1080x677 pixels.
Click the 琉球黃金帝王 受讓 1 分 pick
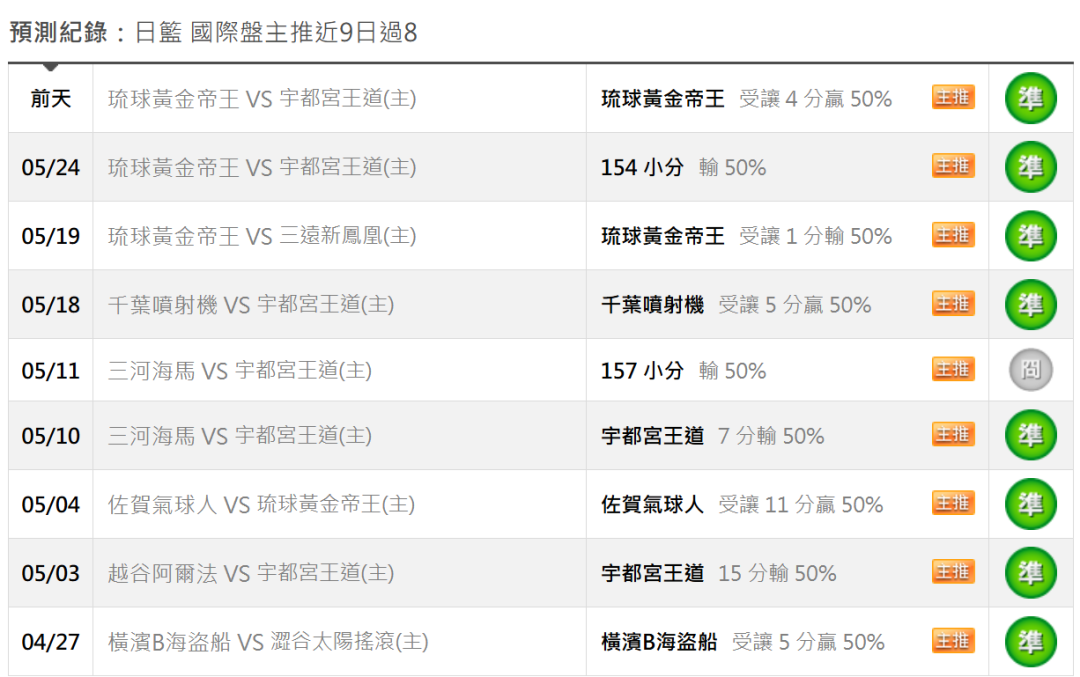point(746,236)
